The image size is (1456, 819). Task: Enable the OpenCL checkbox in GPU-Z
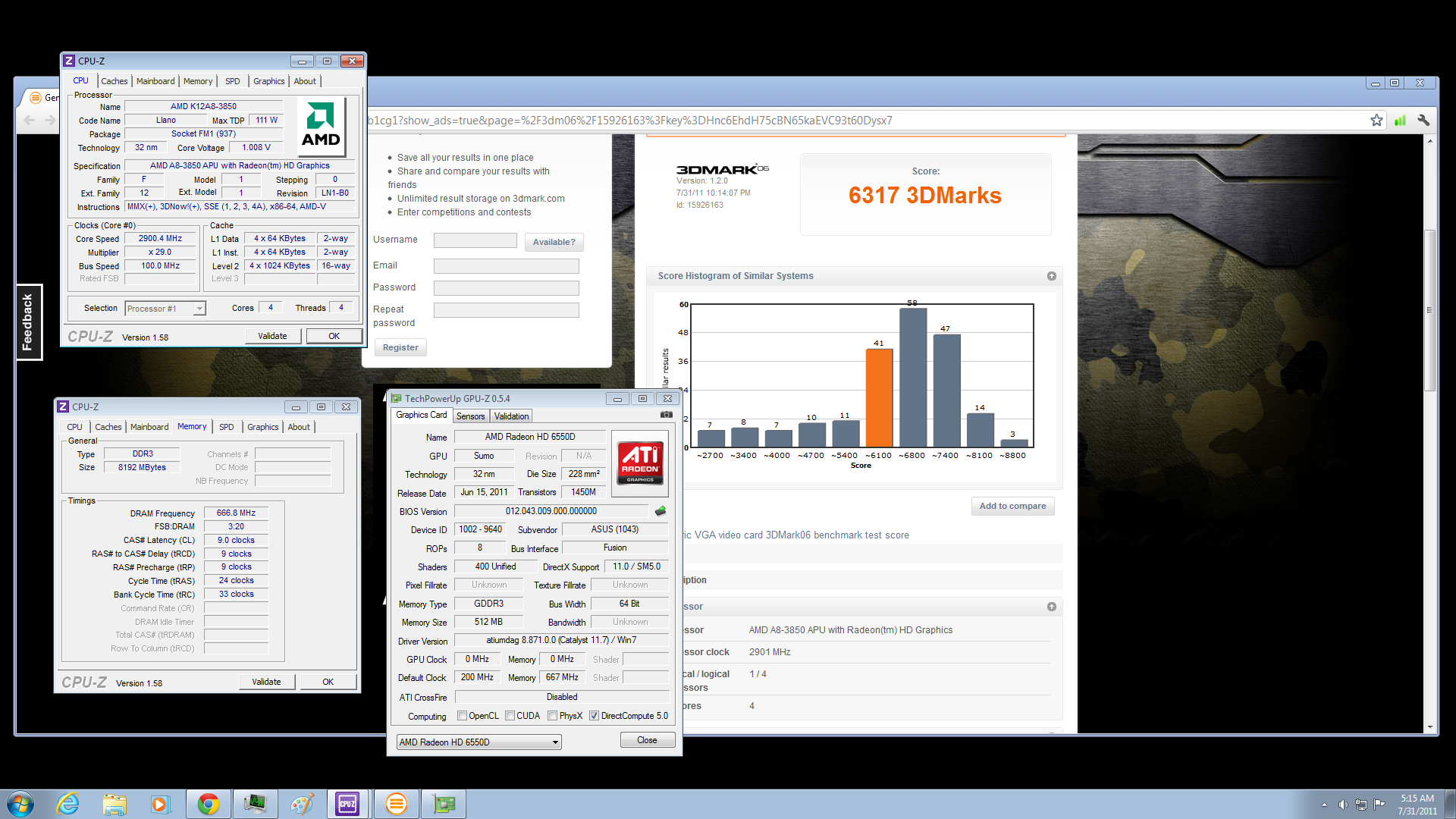(462, 716)
